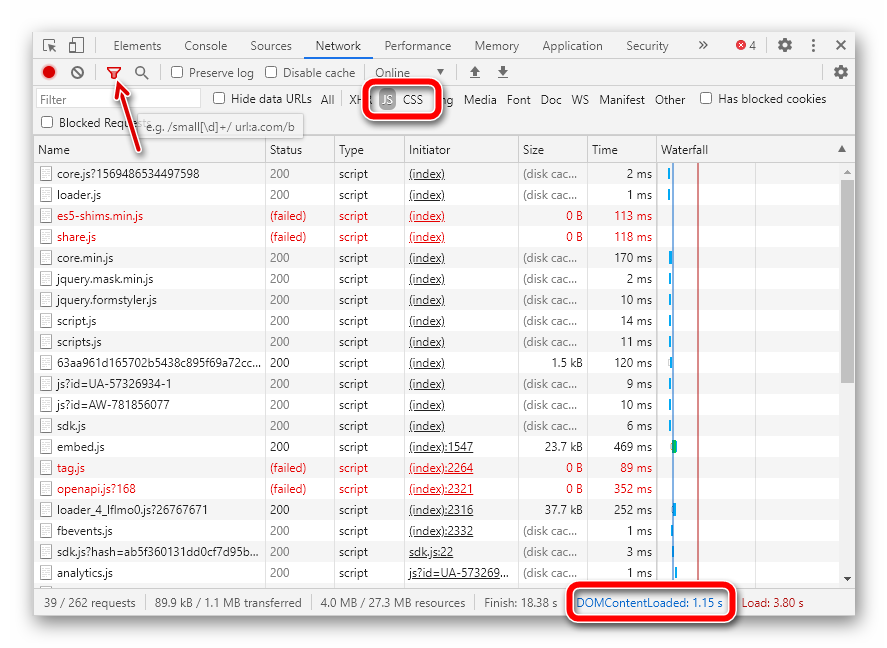
Task: Open the network search magnifier
Action: tap(141, 72)
